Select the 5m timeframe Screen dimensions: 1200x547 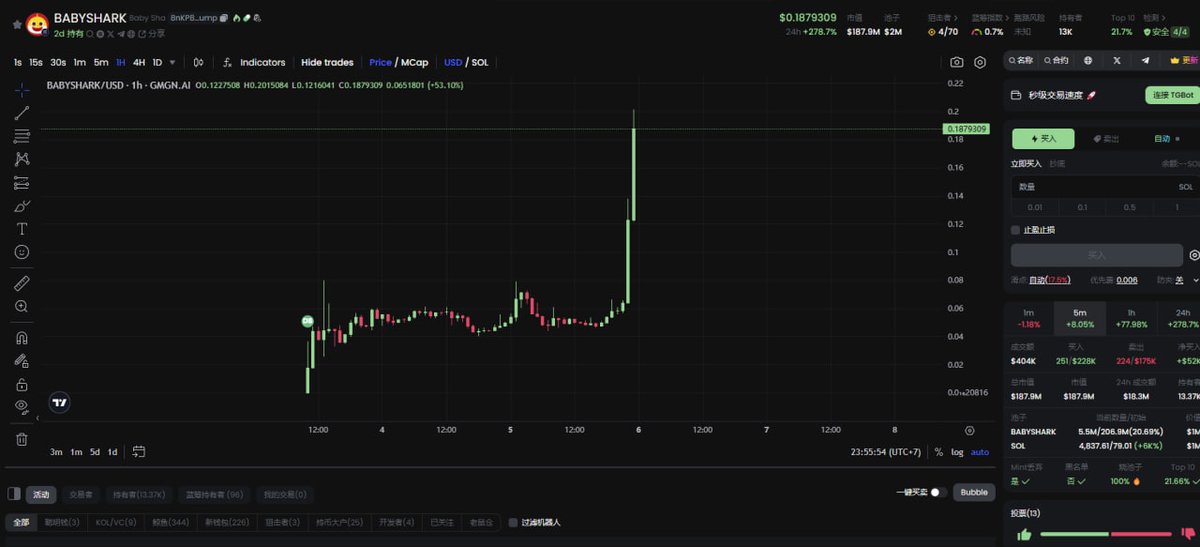(x=101, y=62)
